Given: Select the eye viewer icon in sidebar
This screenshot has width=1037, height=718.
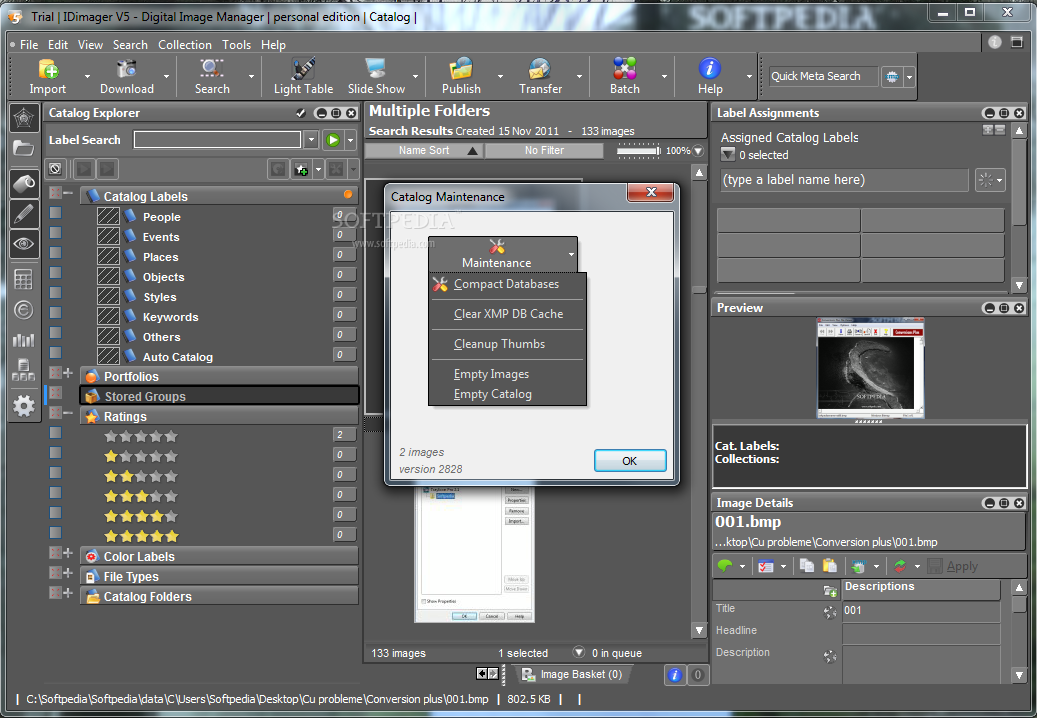Looking at the screenshot, I should click(x=24, y=245).
